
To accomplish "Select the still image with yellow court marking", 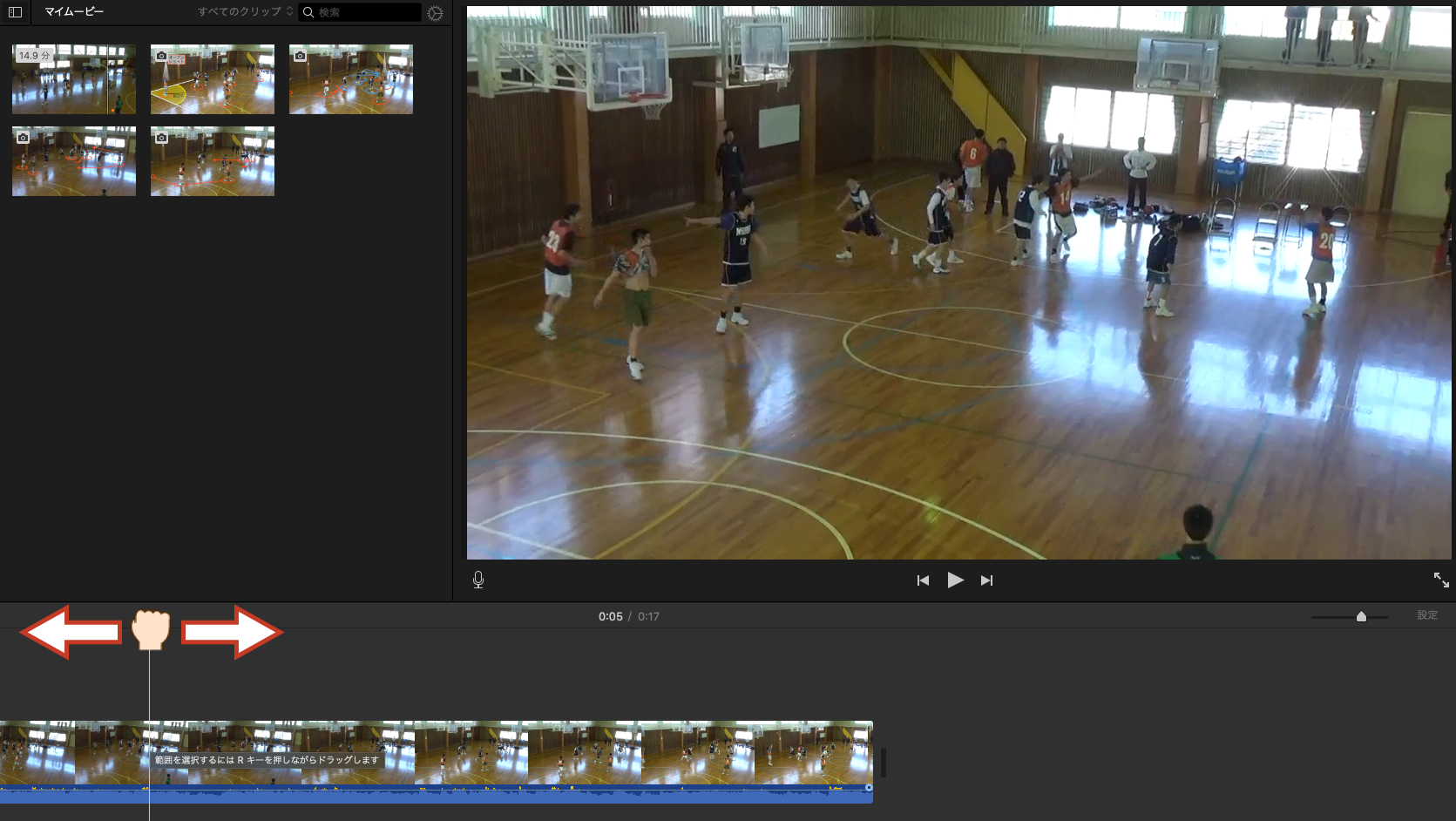I will 213,79.
